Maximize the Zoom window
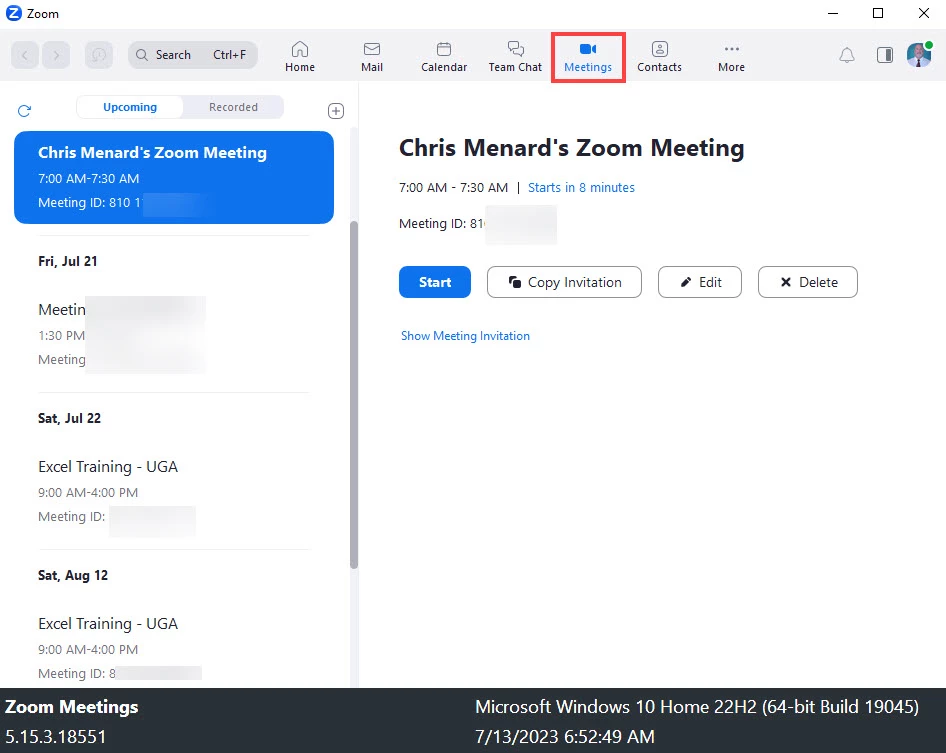Screen dimensions: 946x753 point(878,13)
